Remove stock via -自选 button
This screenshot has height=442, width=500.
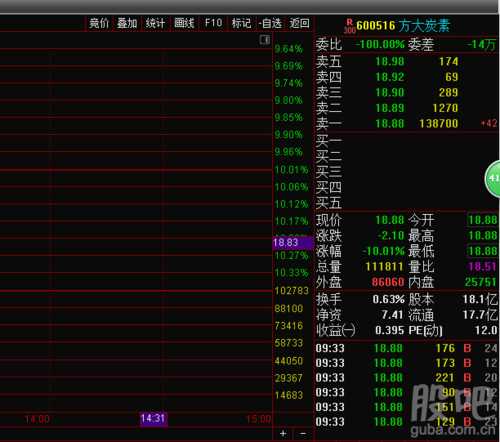[x=270, y=23]
